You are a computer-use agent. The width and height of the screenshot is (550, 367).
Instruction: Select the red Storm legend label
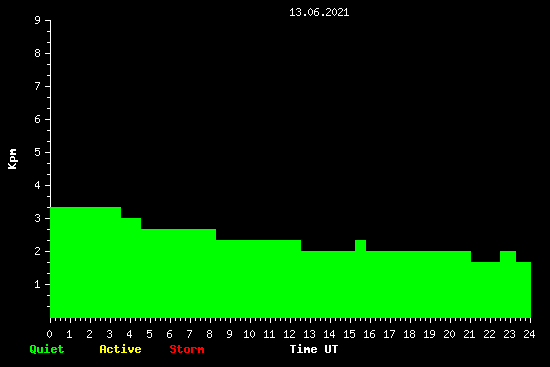(x=187, y=349)
